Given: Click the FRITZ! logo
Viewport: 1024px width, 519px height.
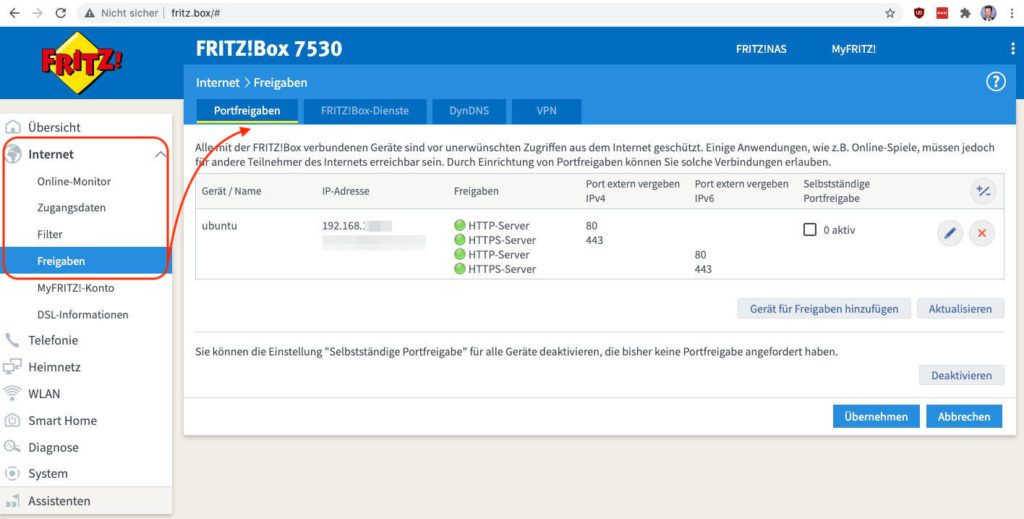Looking at the screenshot, I should [81, 63].
